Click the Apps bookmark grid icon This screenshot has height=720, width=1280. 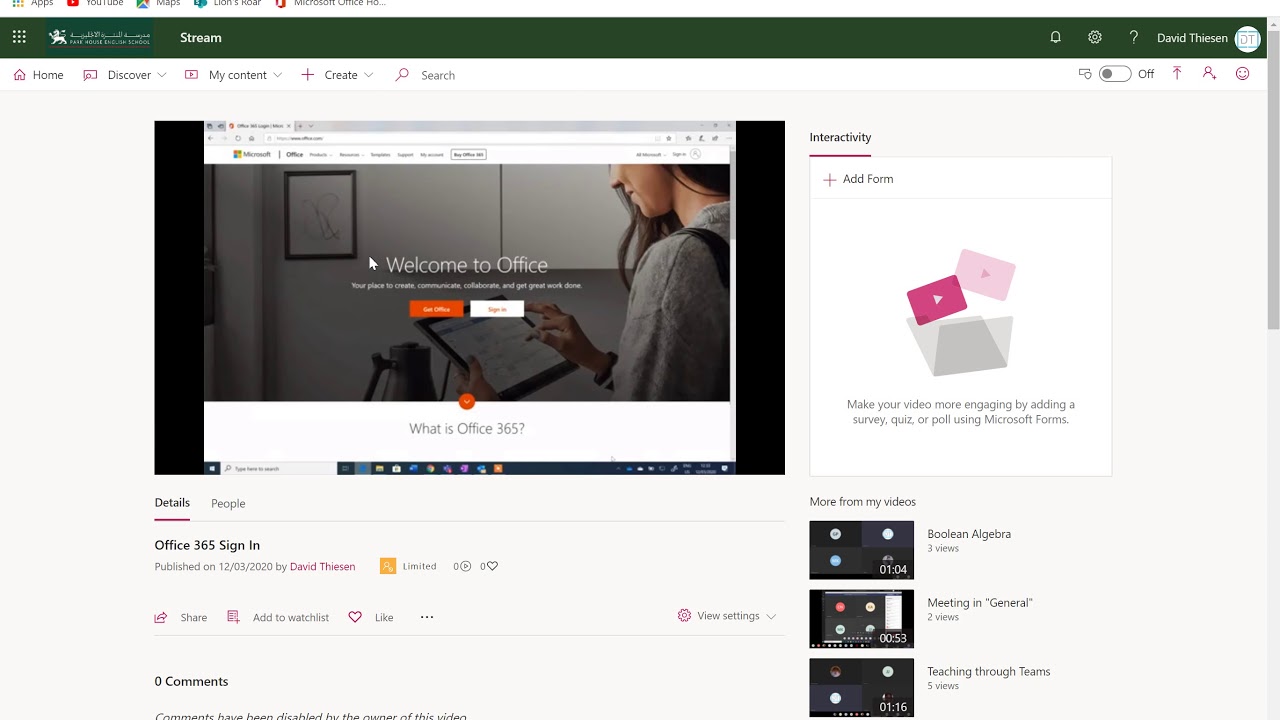point(18,3)
